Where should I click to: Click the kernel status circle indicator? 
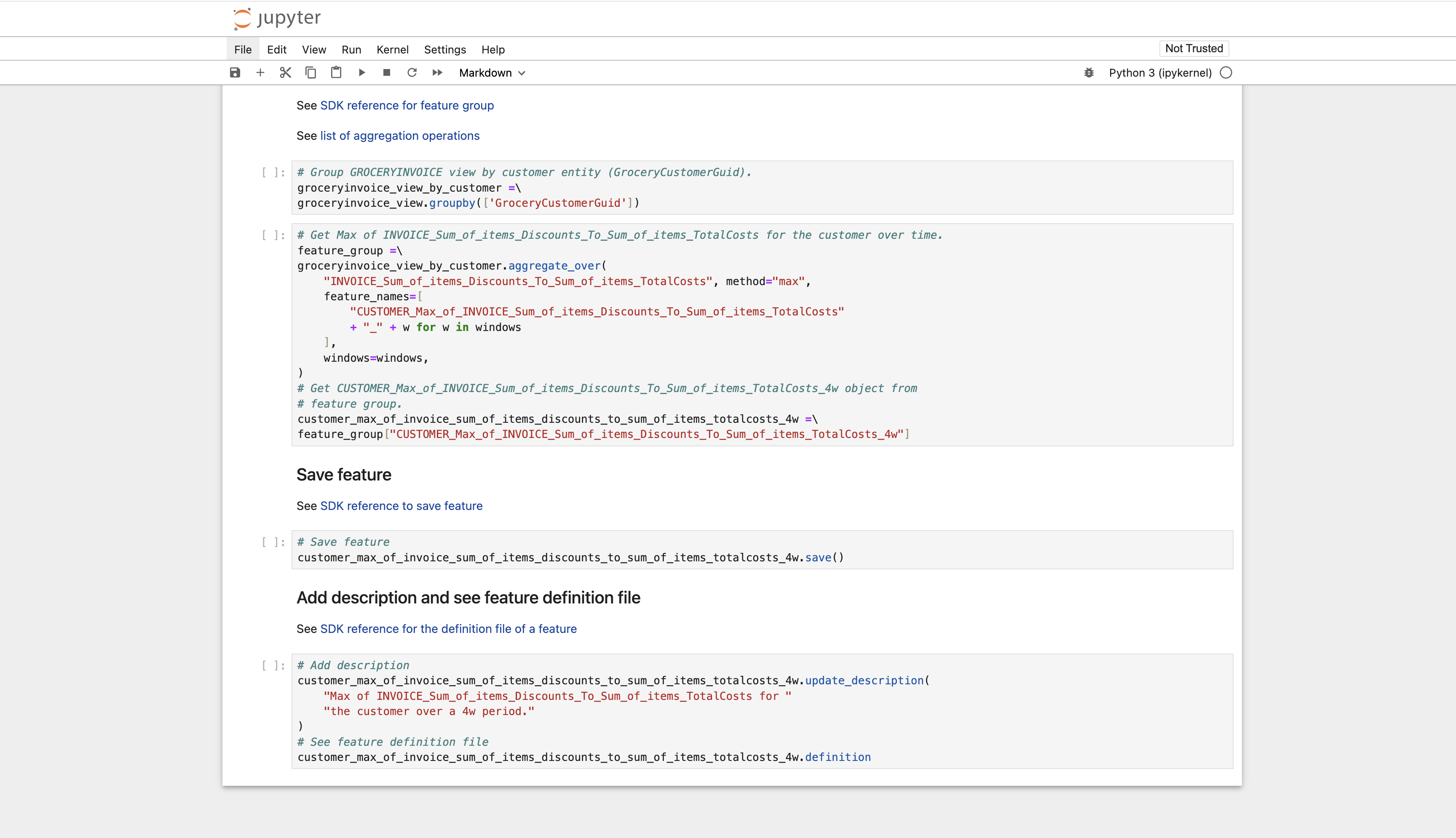1226,72
